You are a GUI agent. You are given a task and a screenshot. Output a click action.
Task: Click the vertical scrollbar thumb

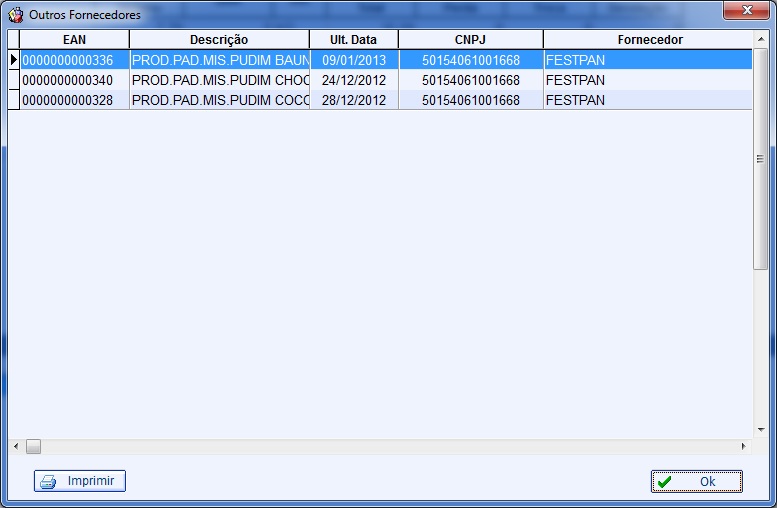[761, 159]
